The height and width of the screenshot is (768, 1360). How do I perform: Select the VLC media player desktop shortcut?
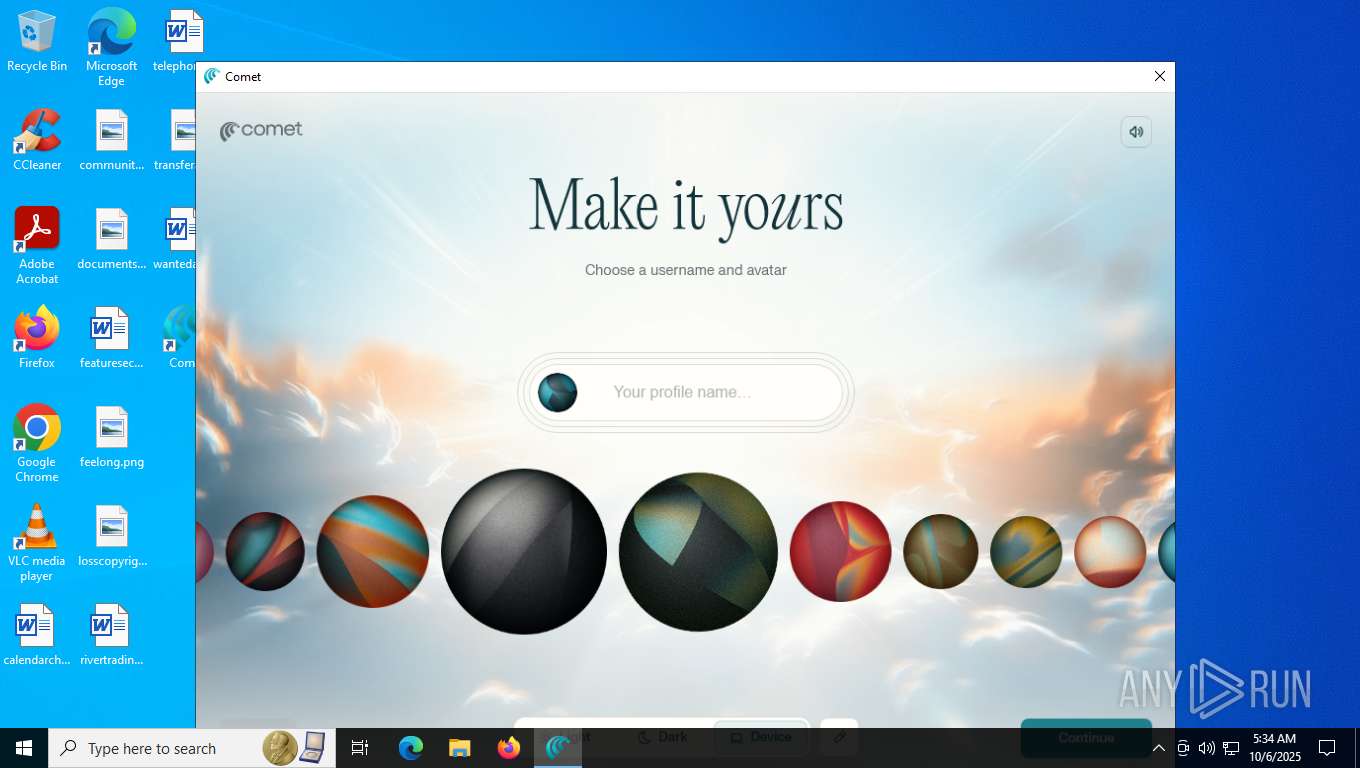coord(37,543)
